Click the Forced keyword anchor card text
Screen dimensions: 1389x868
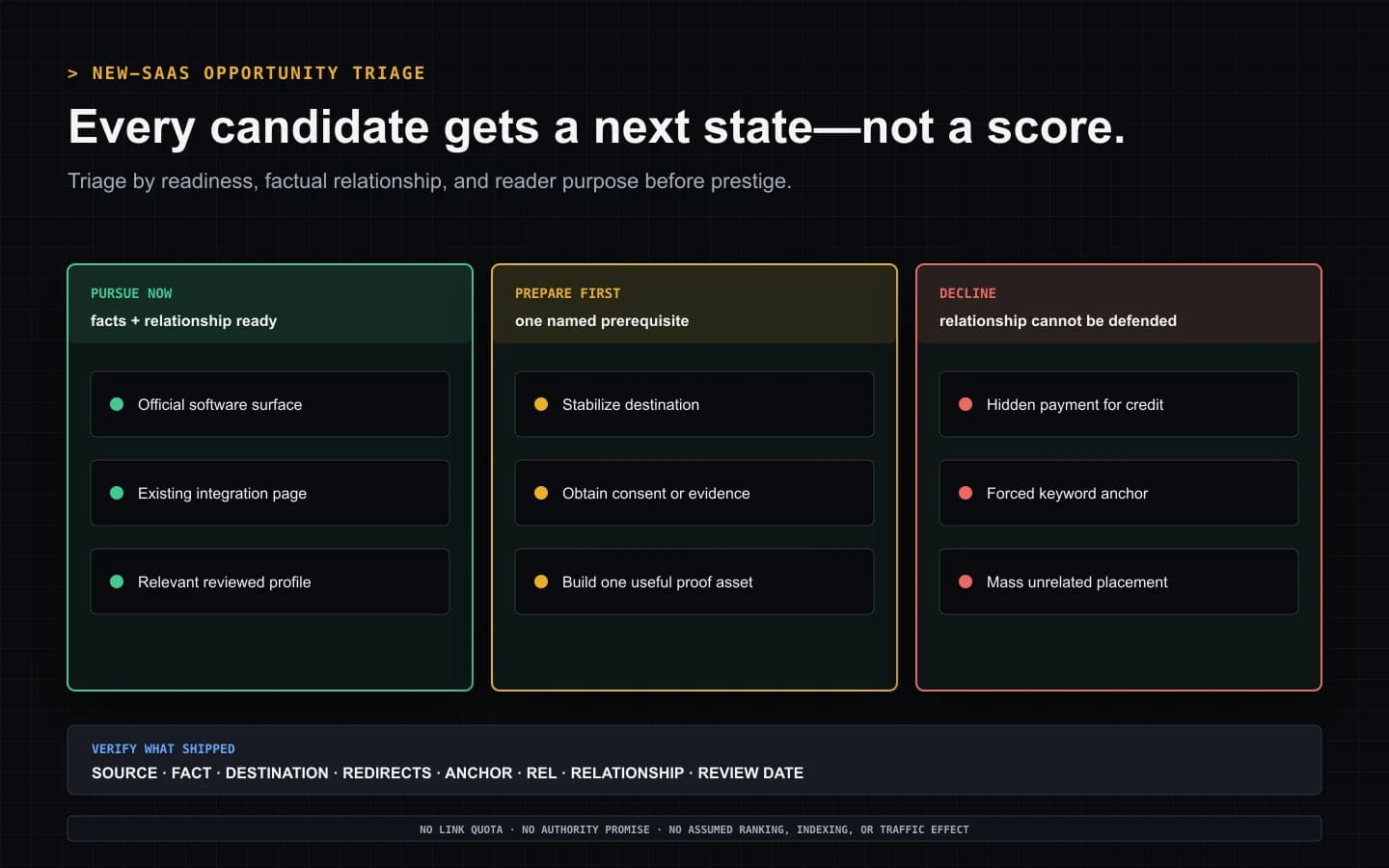1067,493
